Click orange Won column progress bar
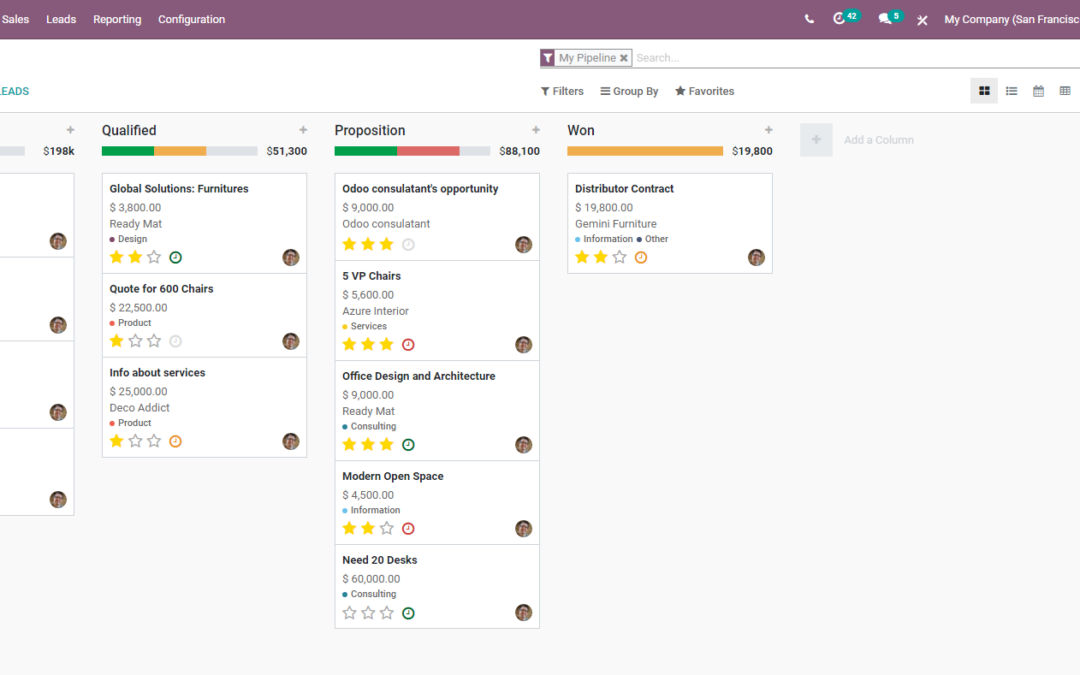The image size is (1080, 675). point(645,151)
